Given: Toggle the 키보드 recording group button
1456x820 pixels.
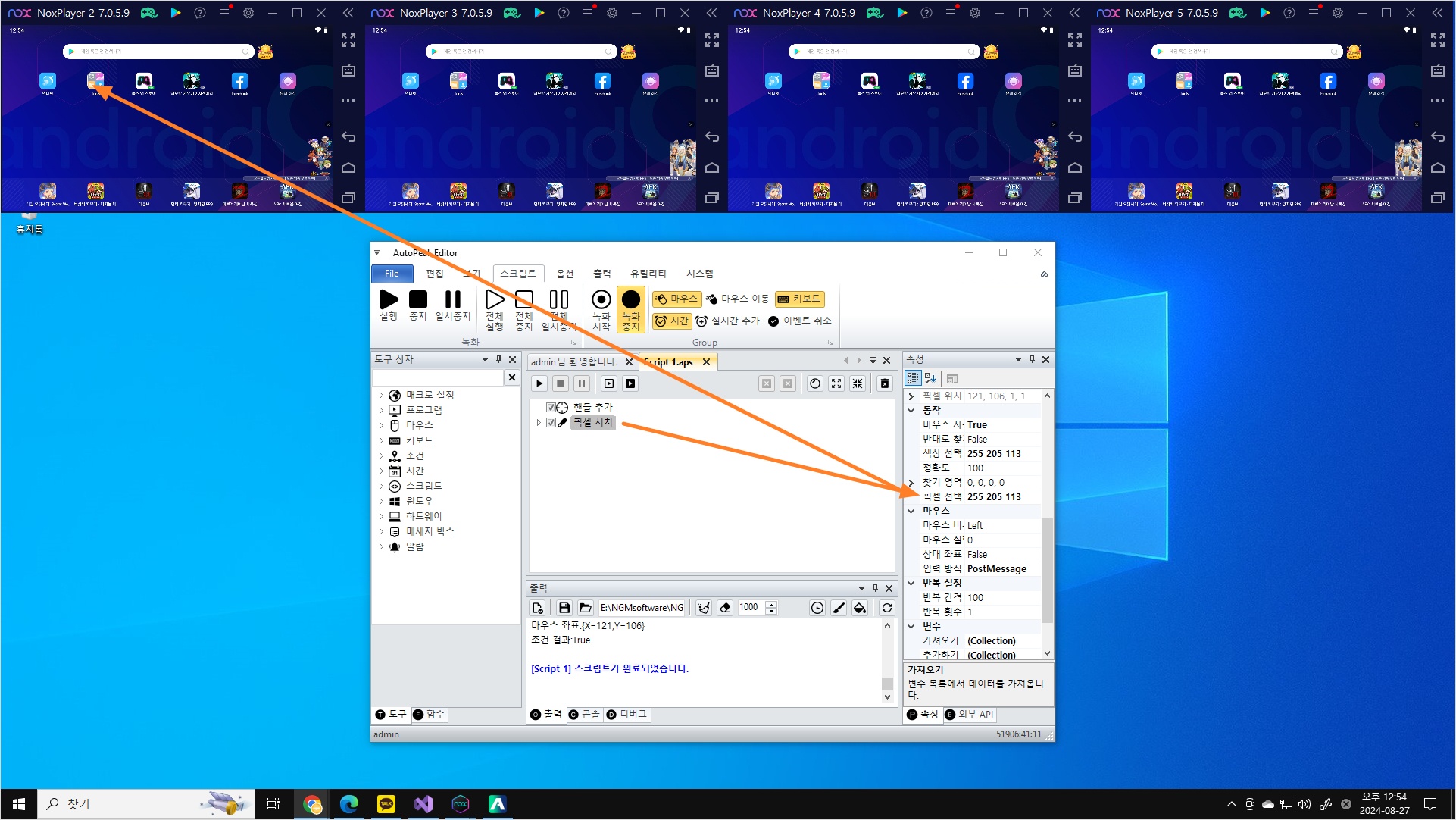Looking at the screenshot, I should pos(799,299).
